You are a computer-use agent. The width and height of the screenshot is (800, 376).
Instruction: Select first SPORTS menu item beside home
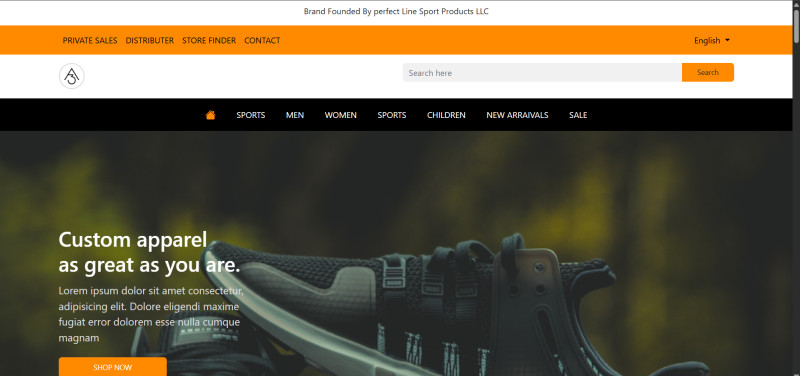tap(251, 115)
